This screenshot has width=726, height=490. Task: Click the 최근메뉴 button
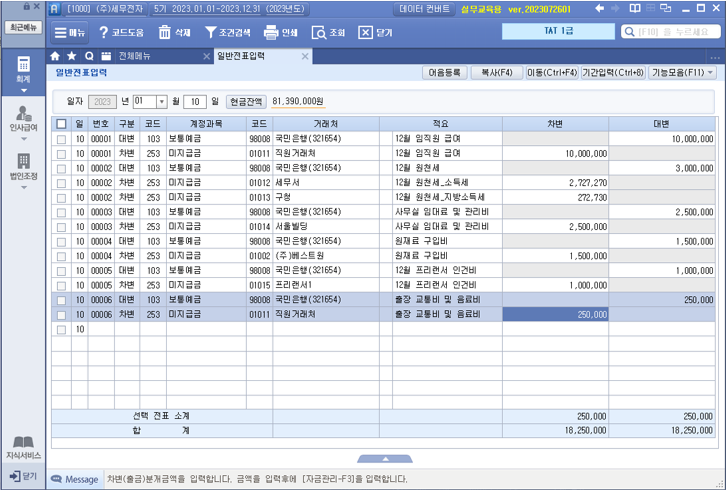click(23, 27)
